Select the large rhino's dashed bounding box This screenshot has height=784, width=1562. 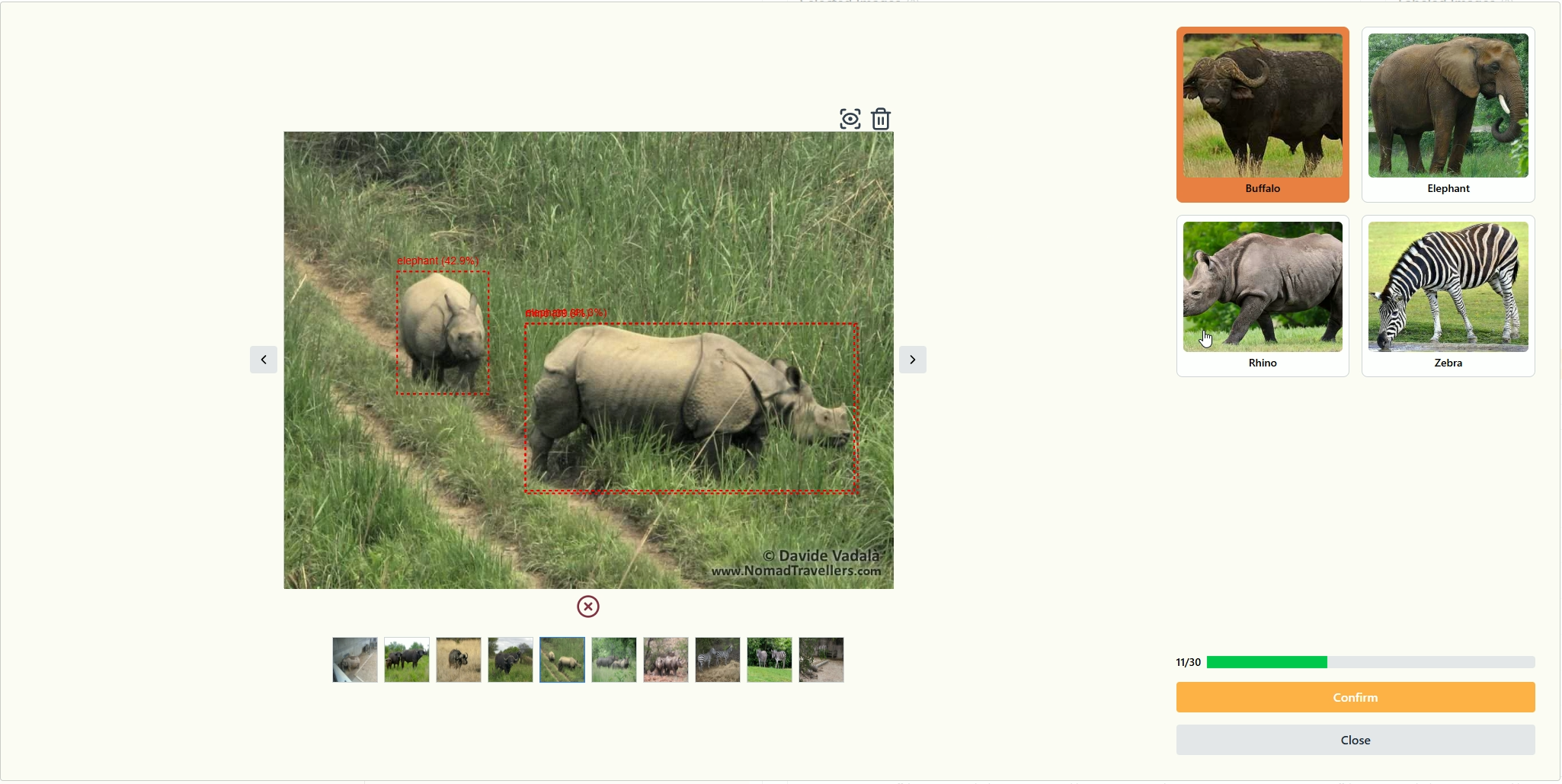pos(691,408)
